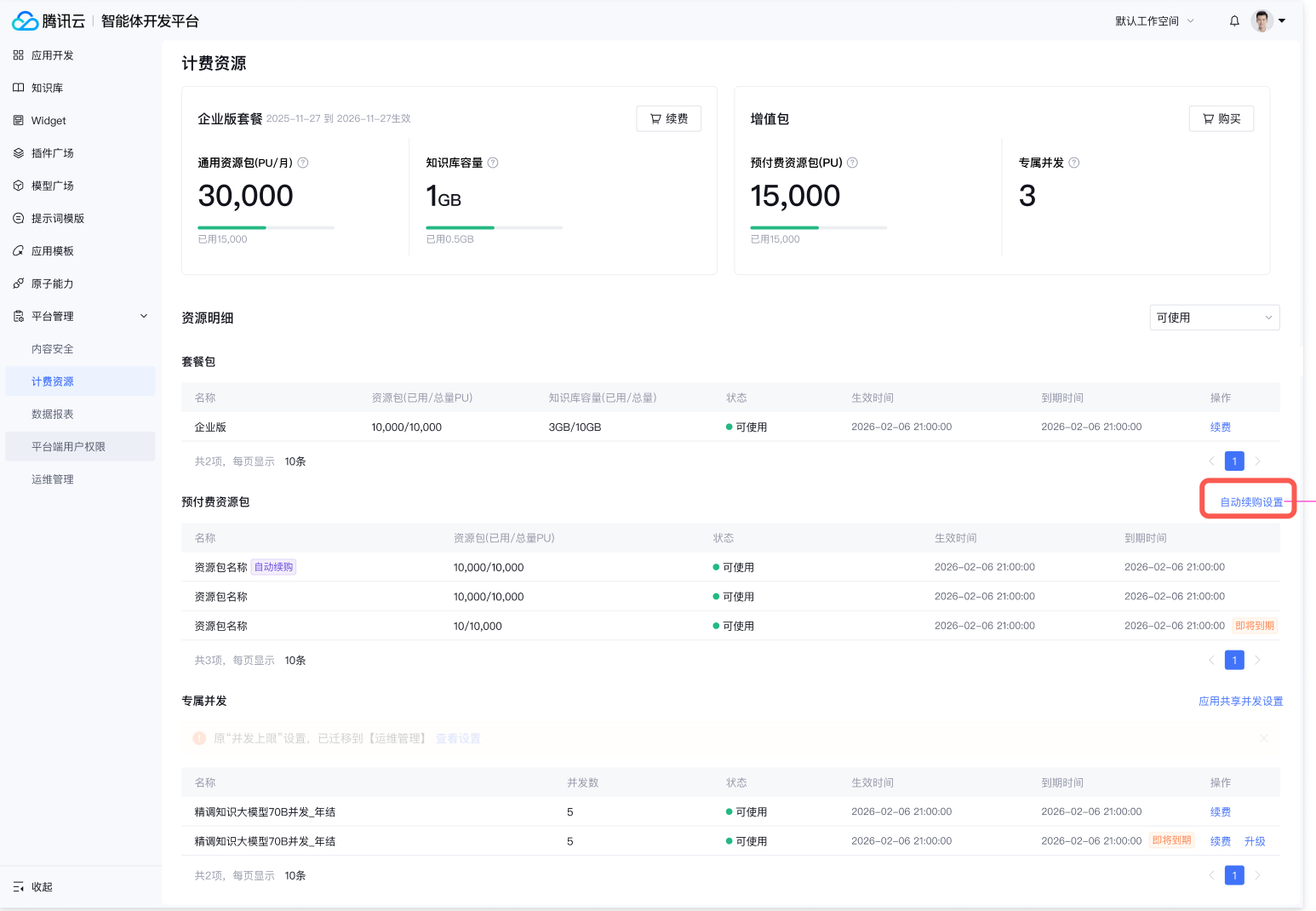The image size is (1316, 911).
Task: Click 升级 for the expiring concurrency row
Action: tap(1254, 841)
